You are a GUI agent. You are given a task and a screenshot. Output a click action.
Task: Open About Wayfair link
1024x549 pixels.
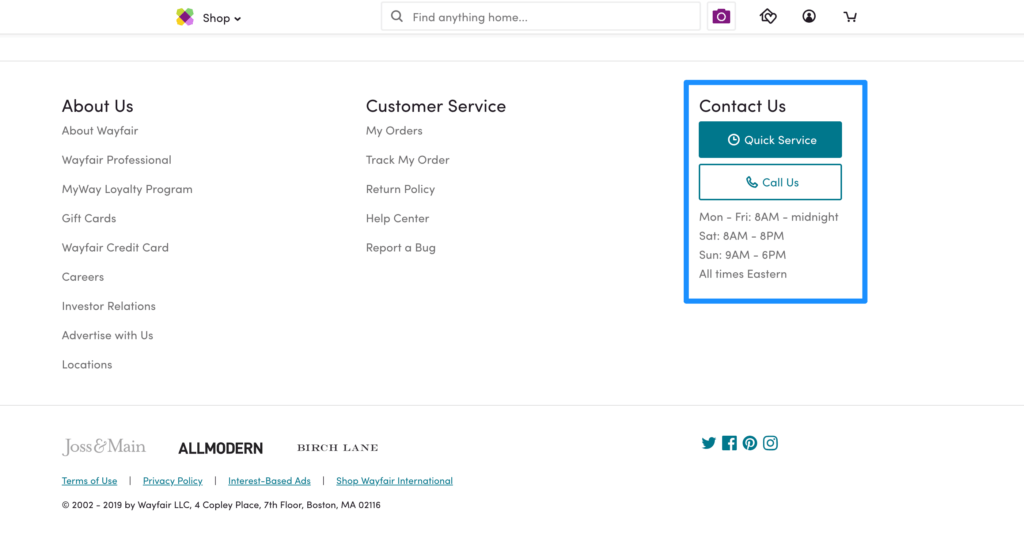[100, 131]
